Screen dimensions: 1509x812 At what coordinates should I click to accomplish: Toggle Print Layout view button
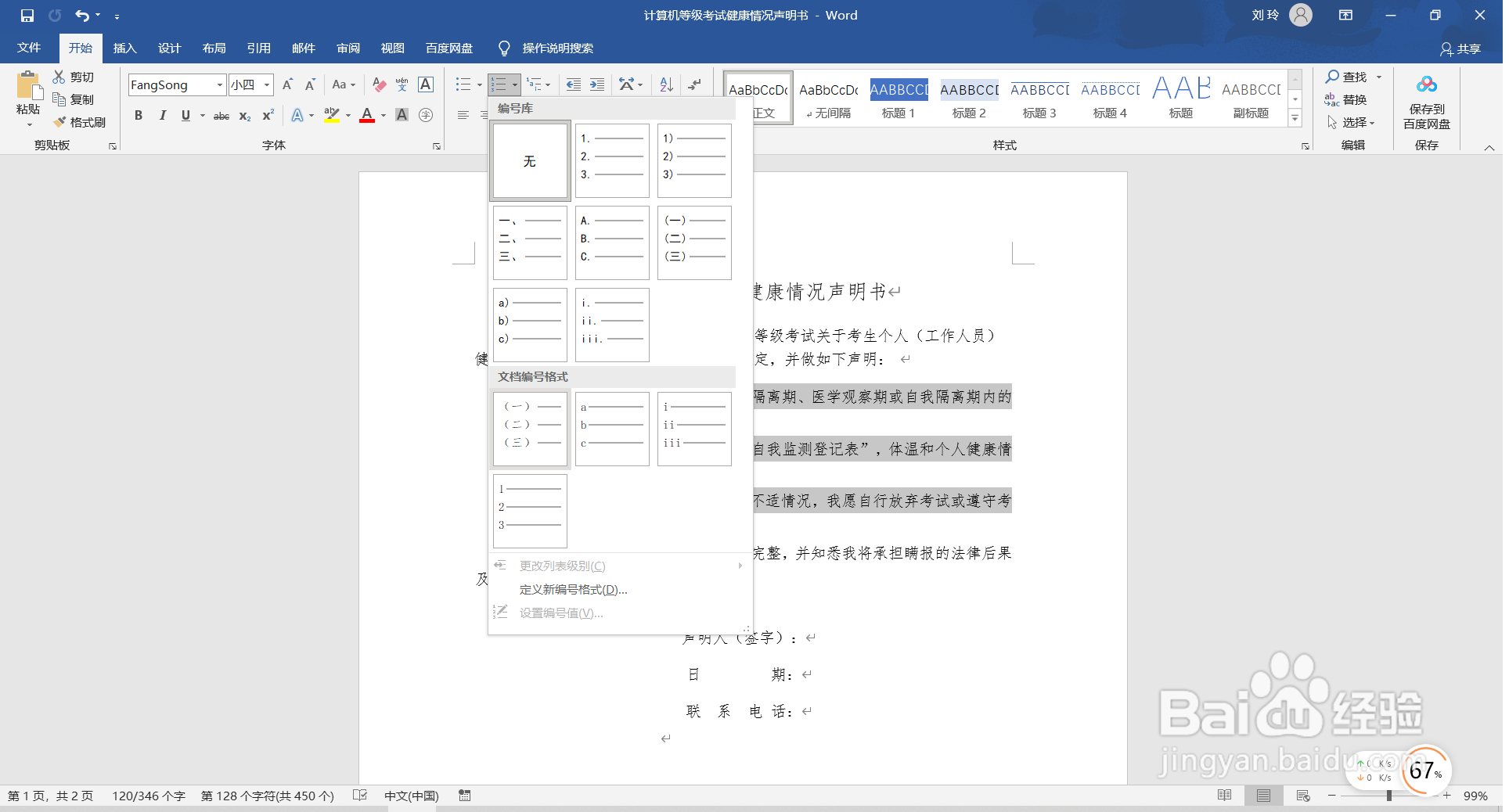click(x=1263, y=796)
